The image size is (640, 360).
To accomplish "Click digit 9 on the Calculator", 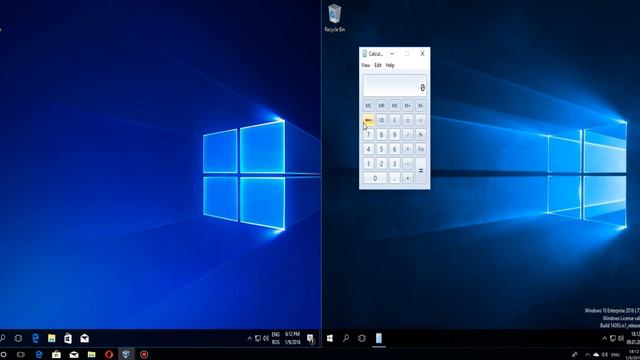I will (394, 135).
